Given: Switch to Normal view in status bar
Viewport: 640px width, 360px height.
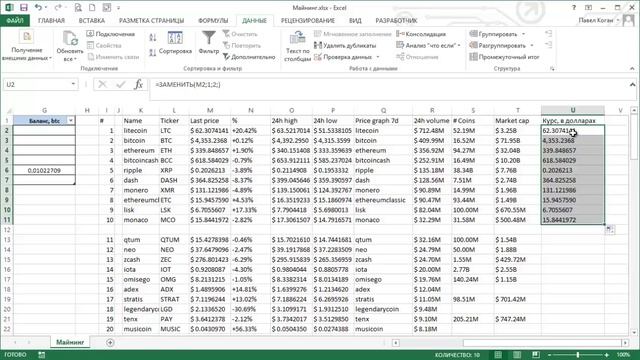Looking at the screenshot, I should (498, 355).
